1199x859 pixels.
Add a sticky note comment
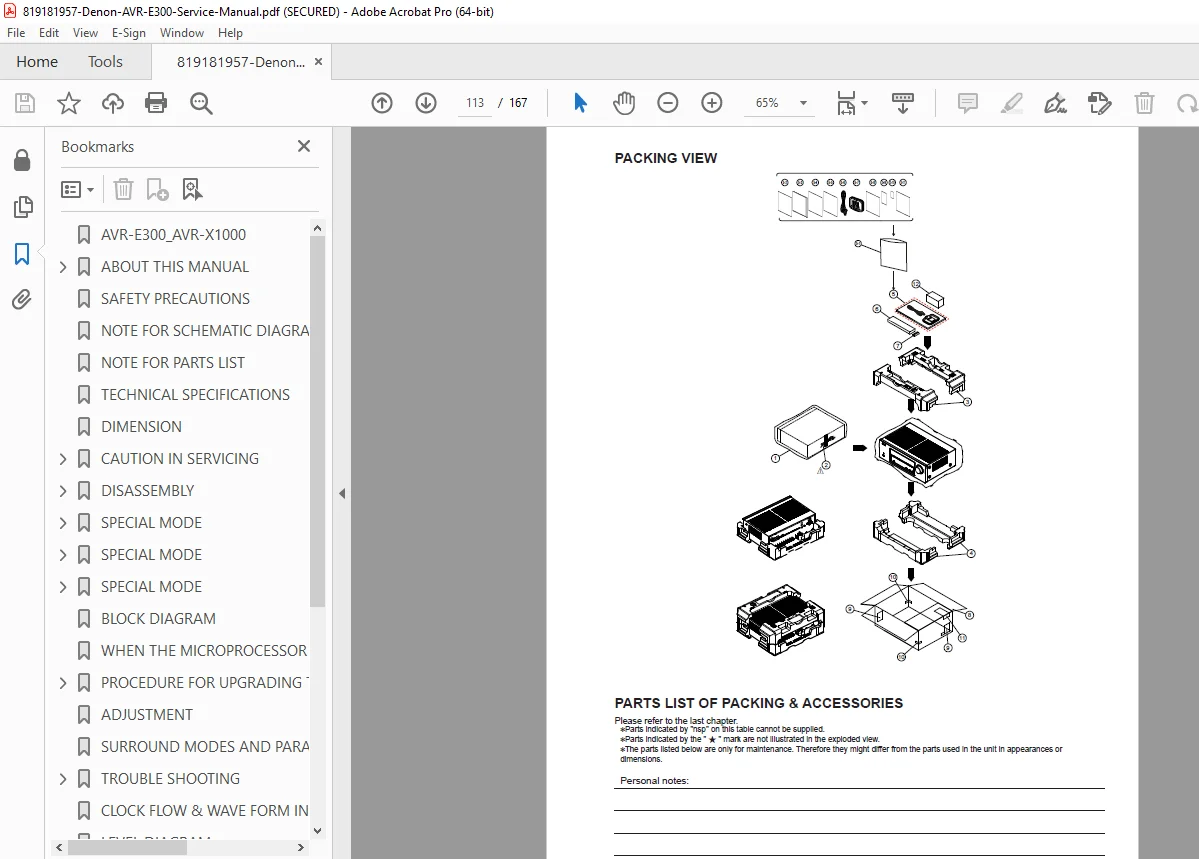coord(968,102)
